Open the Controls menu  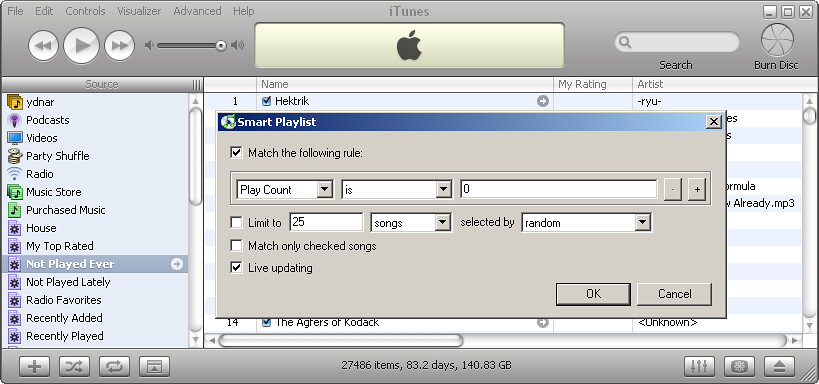point(85,11)
